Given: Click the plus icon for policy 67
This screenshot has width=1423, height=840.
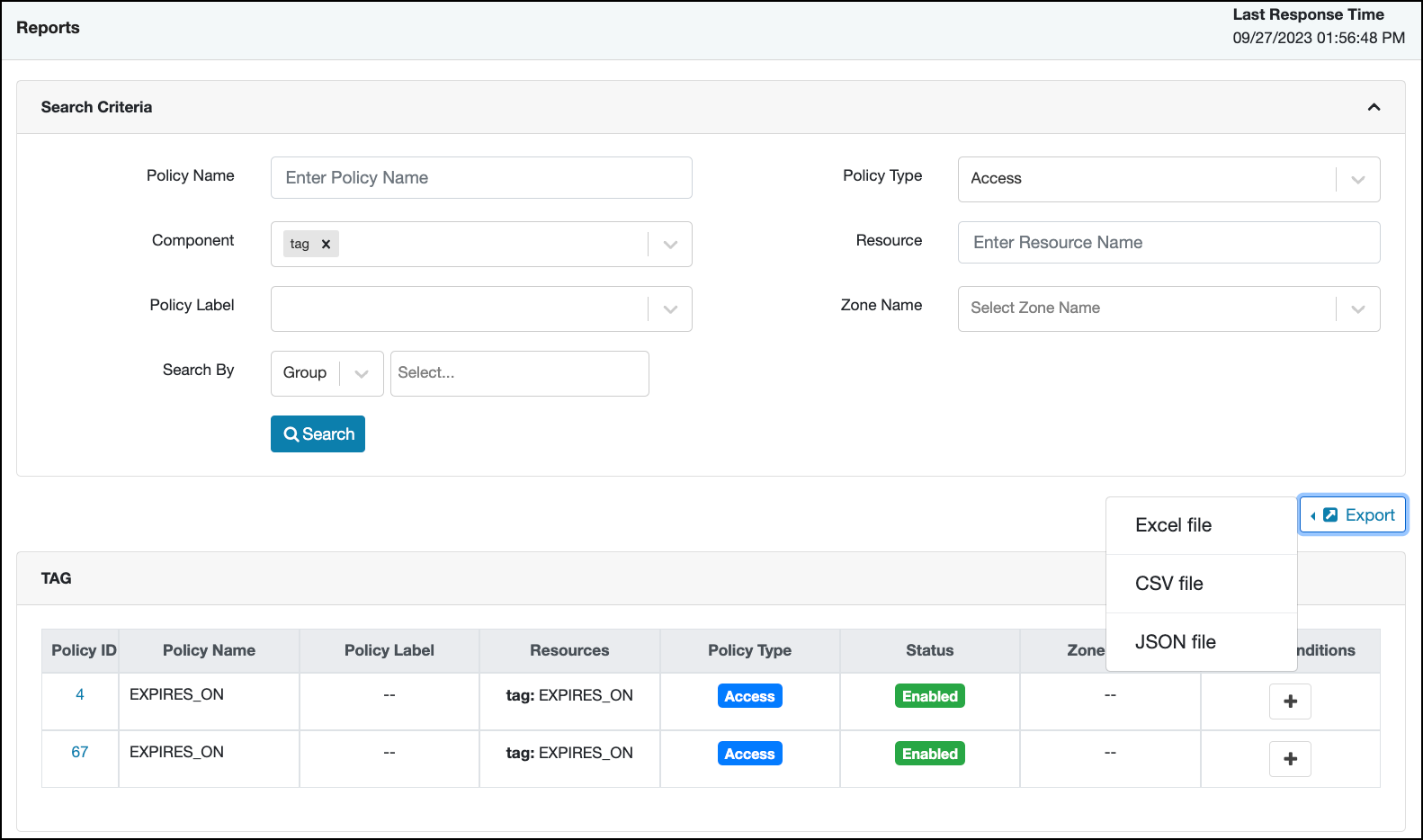Looking at the screenshot, I should pyautogui.click(x=1290, y=759).
